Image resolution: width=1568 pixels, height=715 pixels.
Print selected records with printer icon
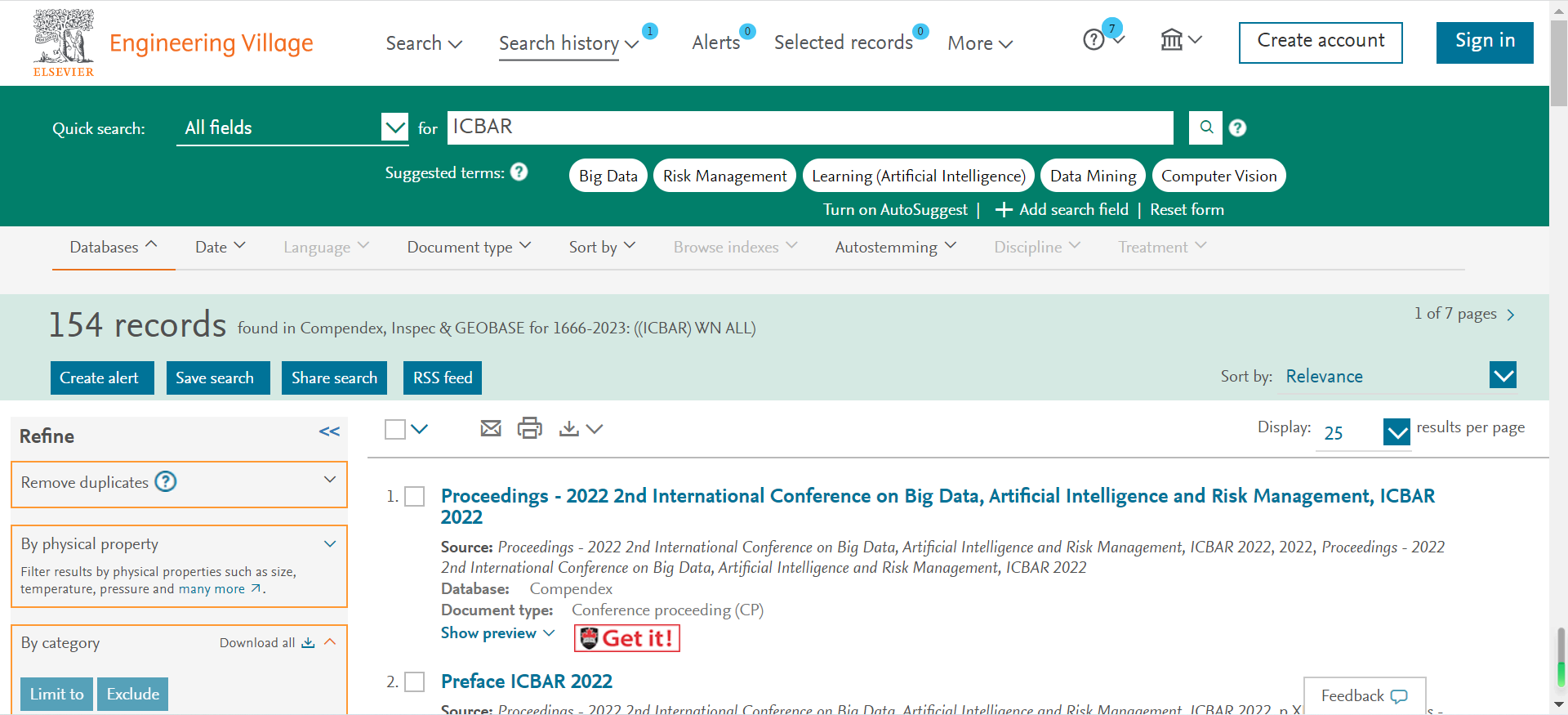pos(530,428)
